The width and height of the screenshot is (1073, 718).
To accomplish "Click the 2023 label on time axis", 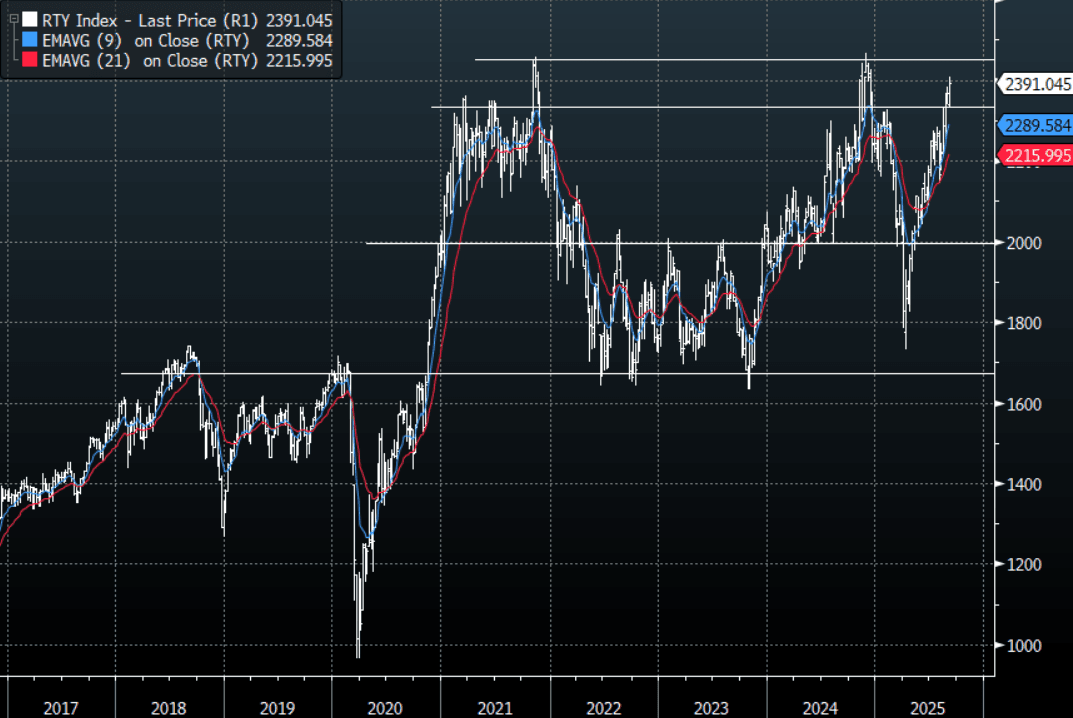I will (x=711, y=708).
